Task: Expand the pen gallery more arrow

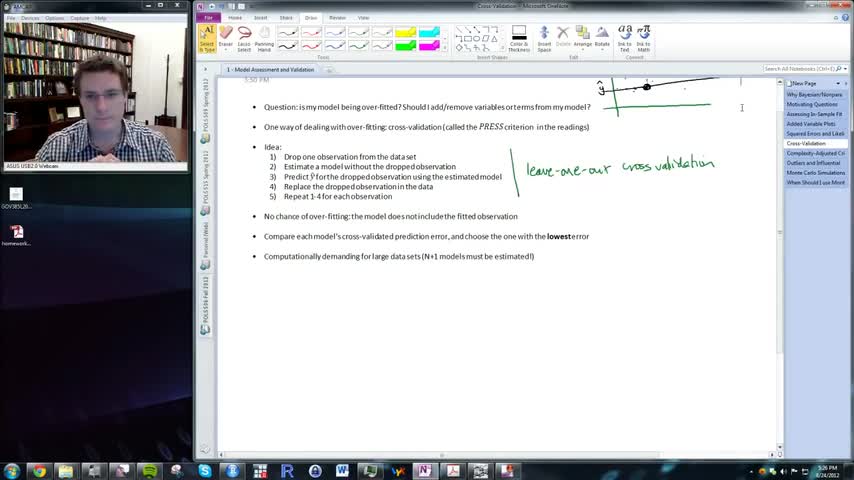Action: coord(444,48)
